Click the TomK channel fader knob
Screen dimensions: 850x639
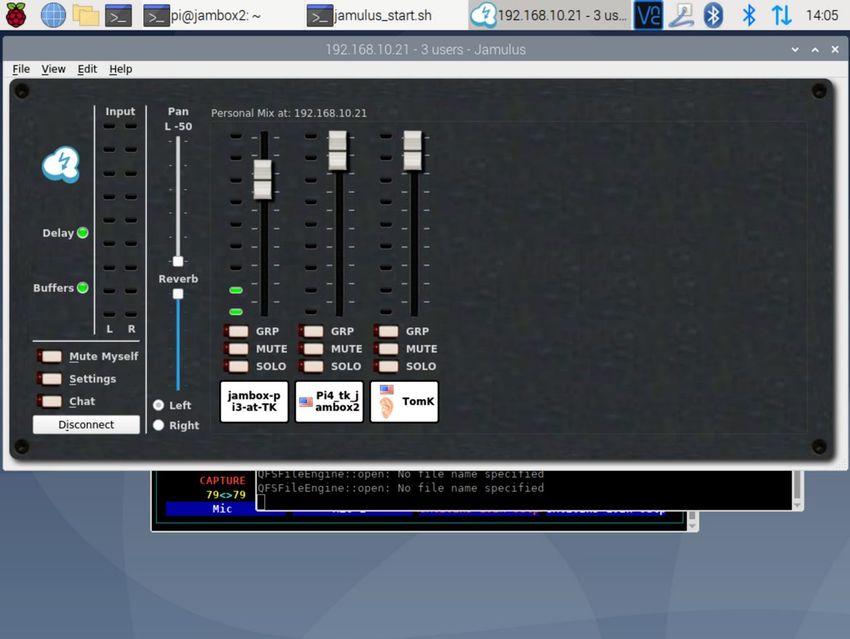[x=413, y=150]
